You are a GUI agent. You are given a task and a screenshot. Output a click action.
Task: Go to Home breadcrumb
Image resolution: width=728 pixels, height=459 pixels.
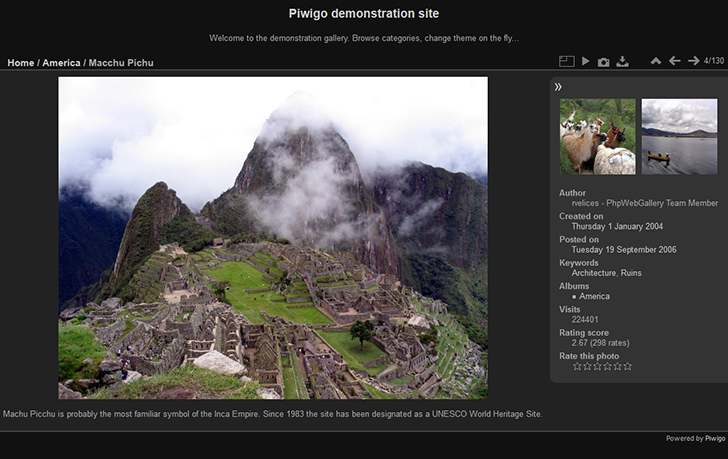tap(20, 63)
